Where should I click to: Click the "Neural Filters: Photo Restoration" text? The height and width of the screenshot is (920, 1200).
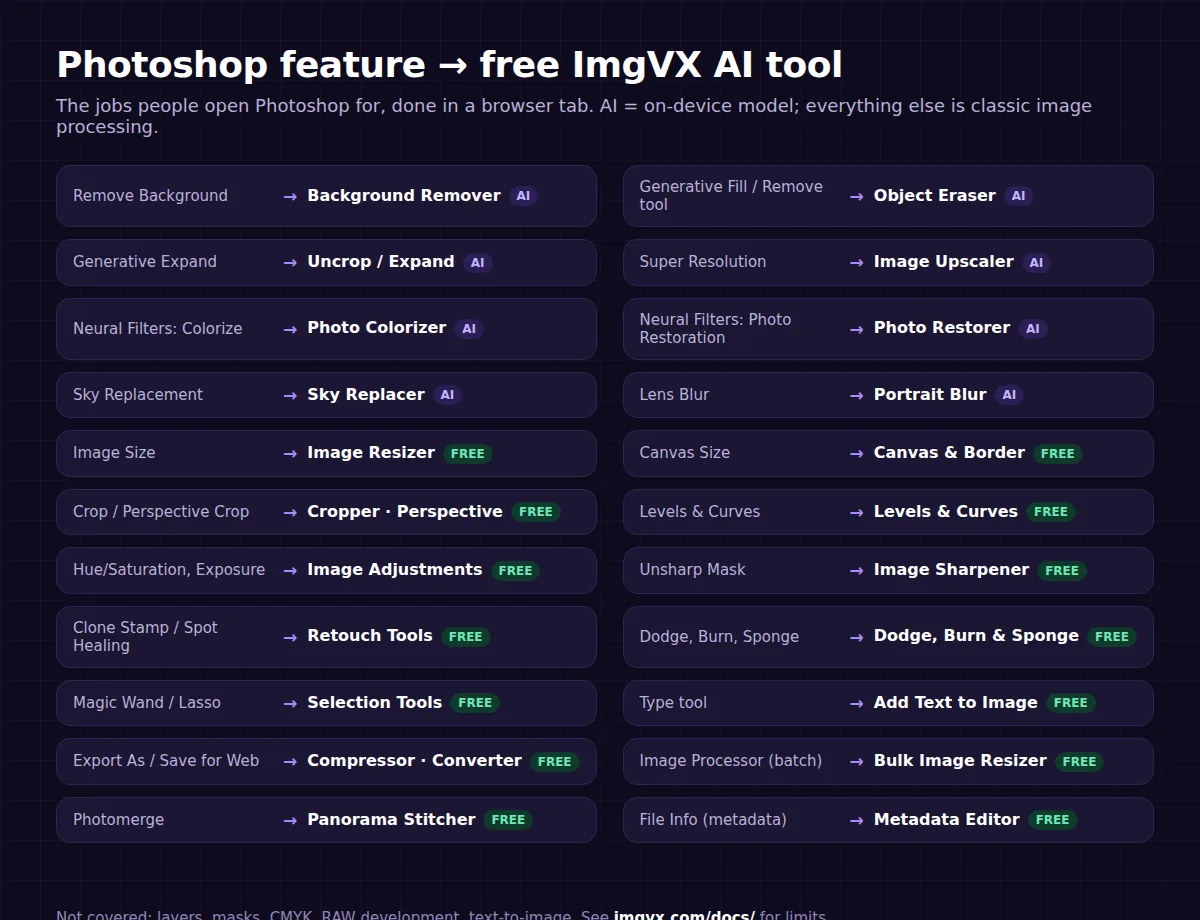point(716,329)
